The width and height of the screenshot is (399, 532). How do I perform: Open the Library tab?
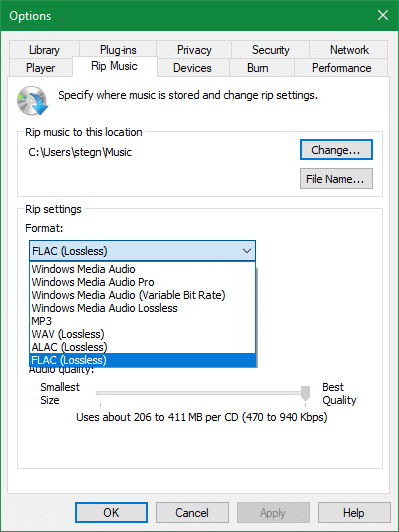(x=44, y=50)
